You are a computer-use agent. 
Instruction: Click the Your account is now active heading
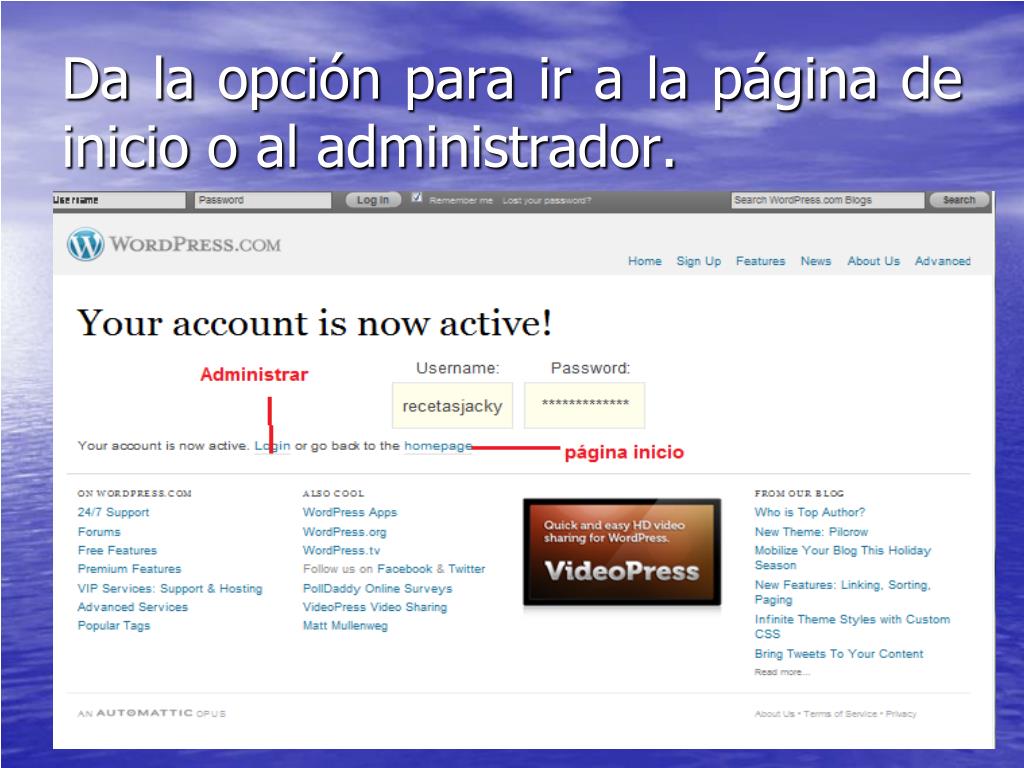pos(315,323)
